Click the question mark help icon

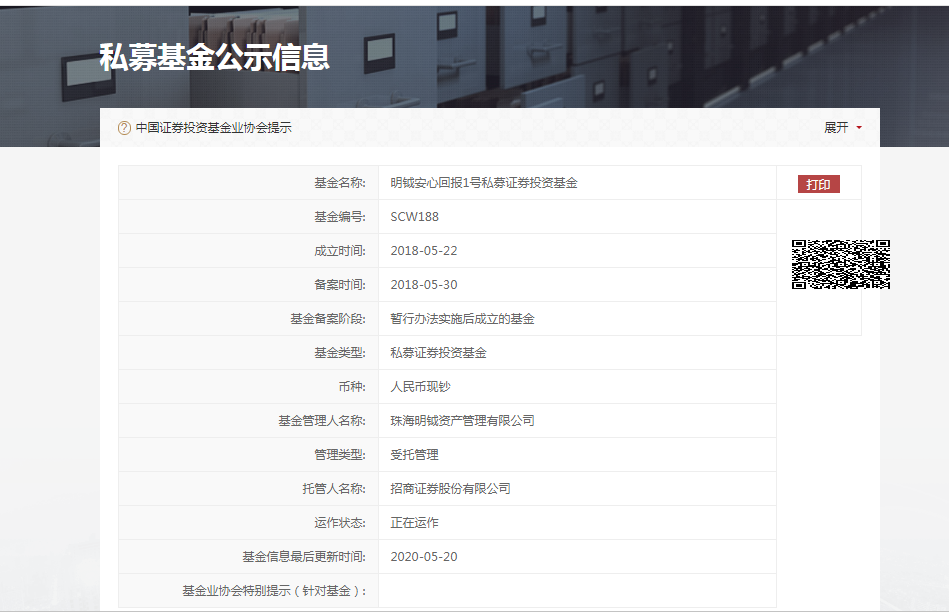[x=125, y=128]
